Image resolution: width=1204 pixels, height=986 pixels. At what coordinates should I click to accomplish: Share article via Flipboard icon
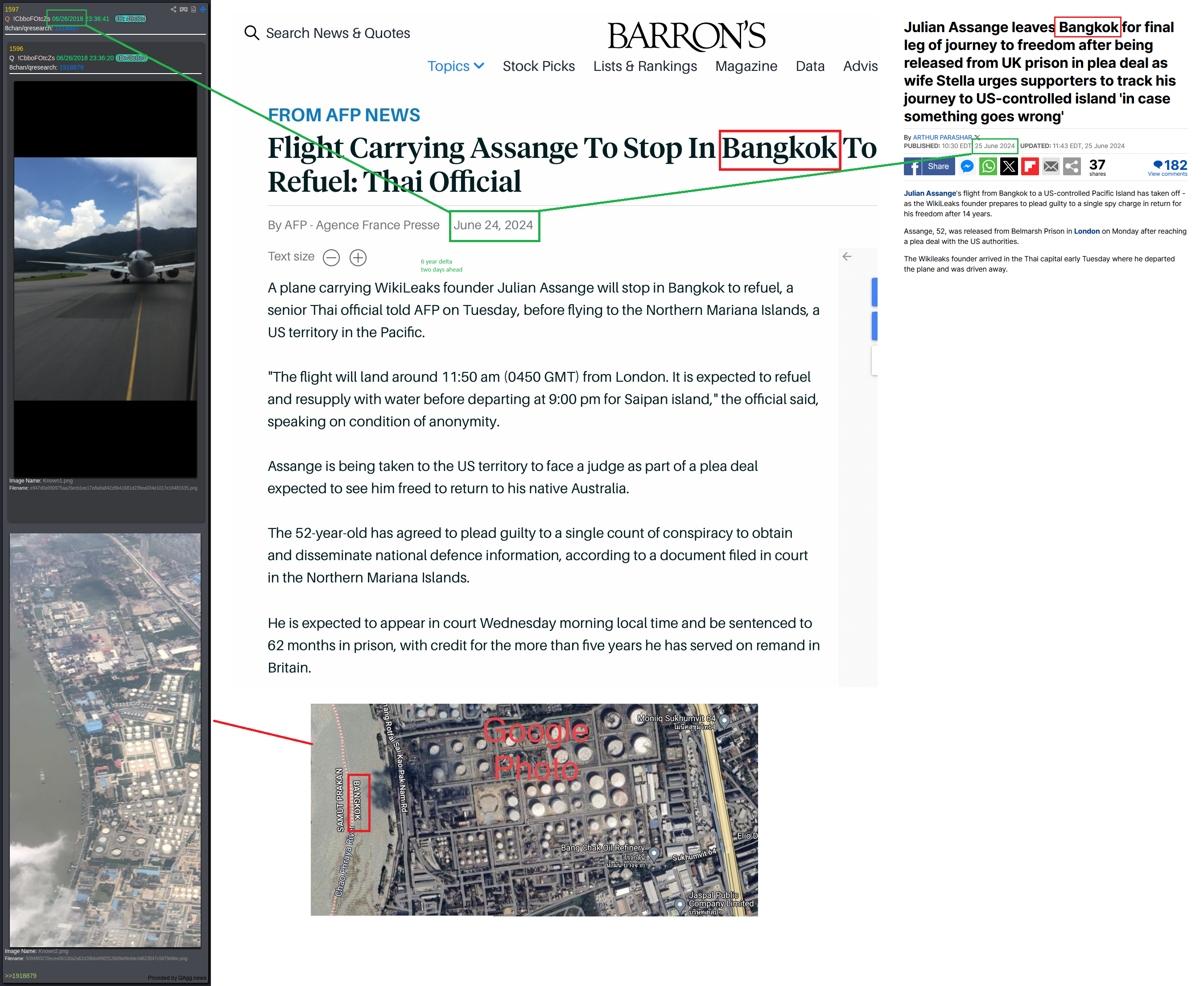(1030, 166)
